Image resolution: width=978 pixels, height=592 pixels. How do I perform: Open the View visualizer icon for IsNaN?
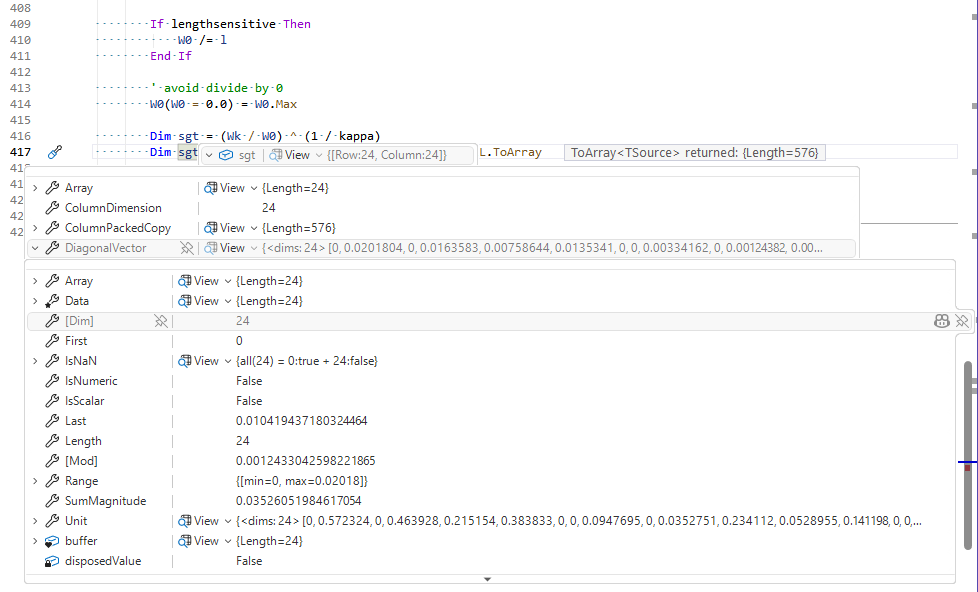coord(184,361)
